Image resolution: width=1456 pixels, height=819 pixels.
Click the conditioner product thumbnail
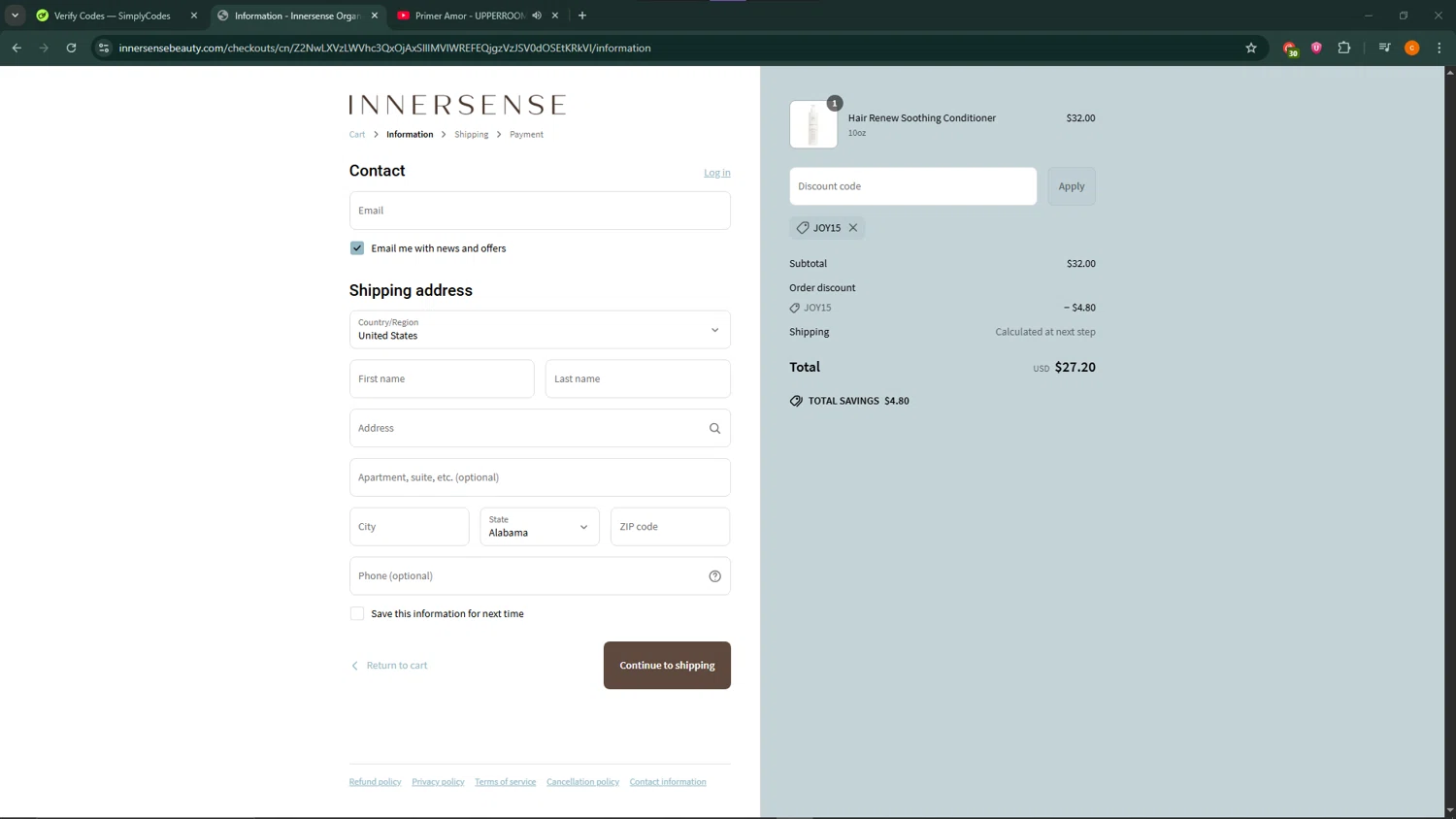click(x=813, y=124)
